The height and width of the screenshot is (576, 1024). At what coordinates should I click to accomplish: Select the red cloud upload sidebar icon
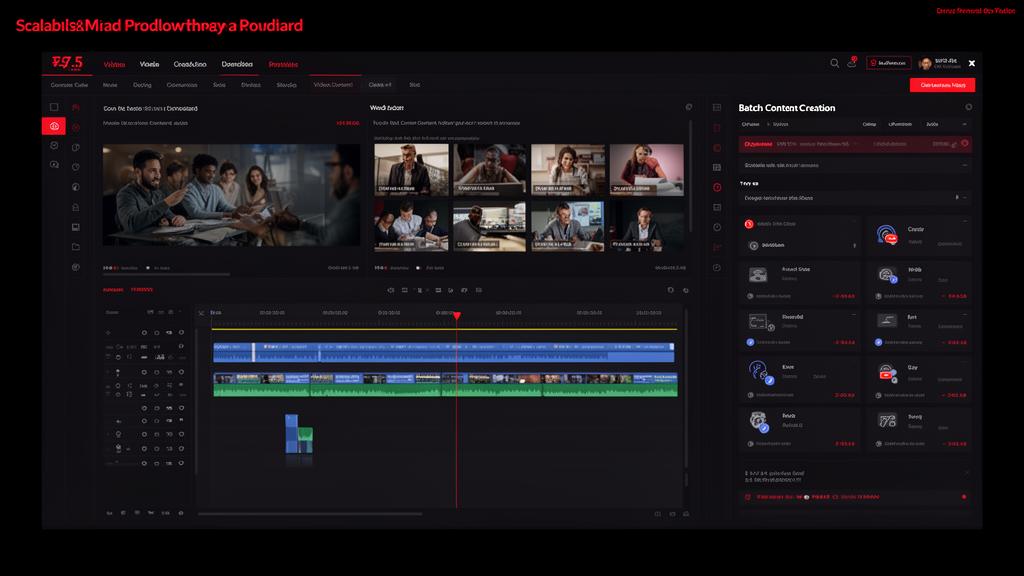pos(54,126)
